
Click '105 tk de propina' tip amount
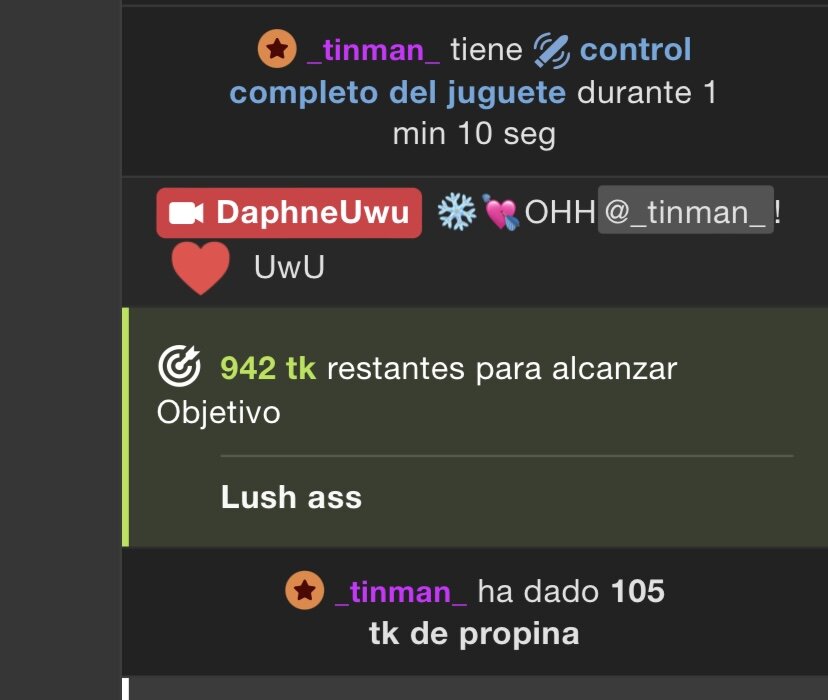click(x=516, y=612)
